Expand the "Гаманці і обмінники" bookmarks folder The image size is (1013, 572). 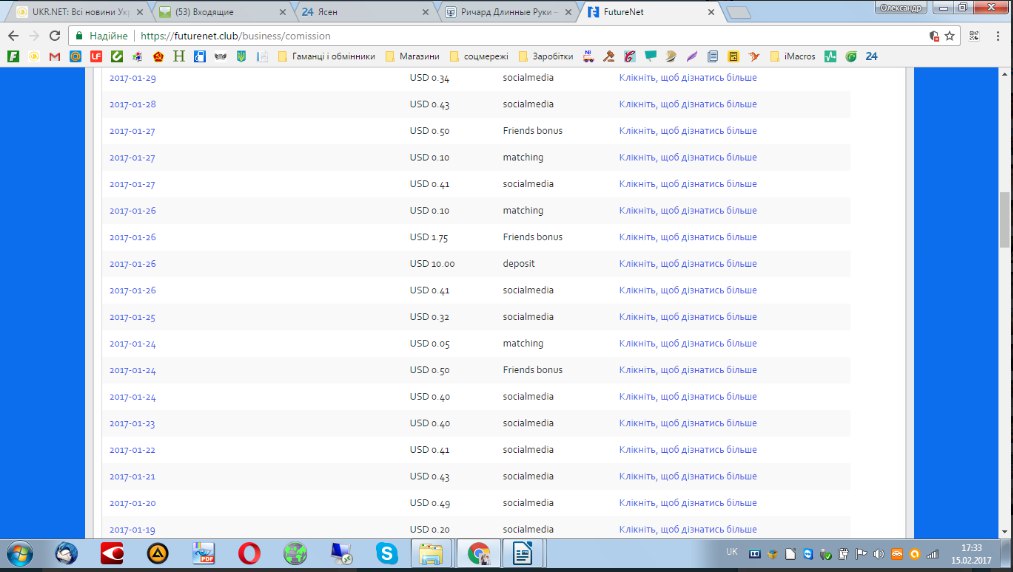[x=326, y=56]
